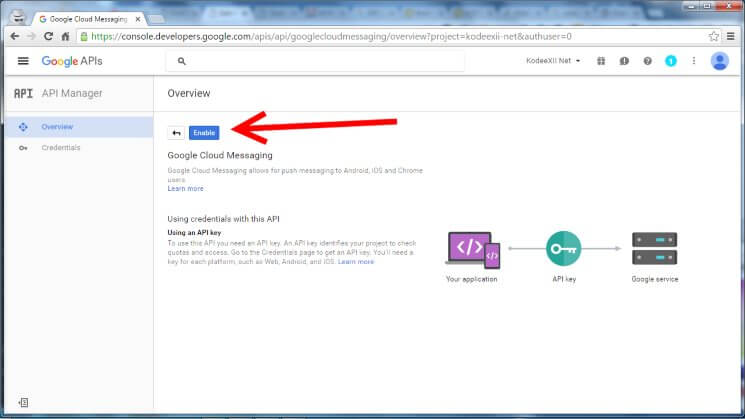The image size is (745, 419).
Task: Click the user account avatar
Action: coord(719,61)
